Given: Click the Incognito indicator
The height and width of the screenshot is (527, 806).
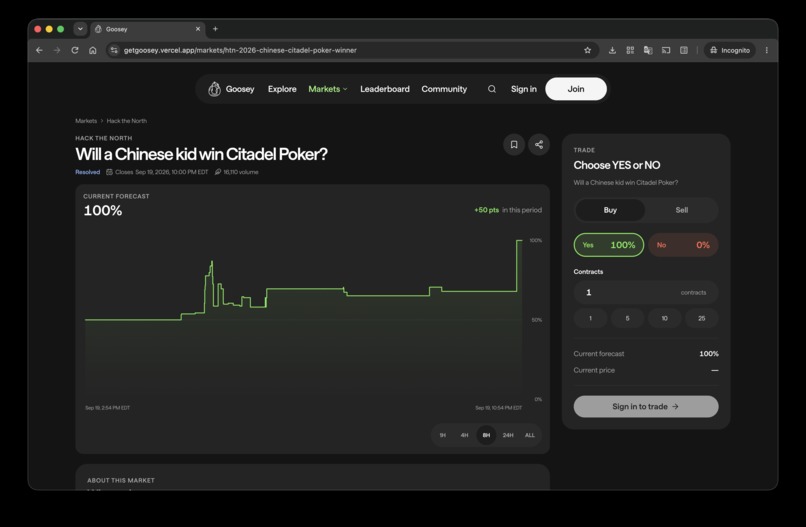Looking at the screenshot, I should 730,50.
